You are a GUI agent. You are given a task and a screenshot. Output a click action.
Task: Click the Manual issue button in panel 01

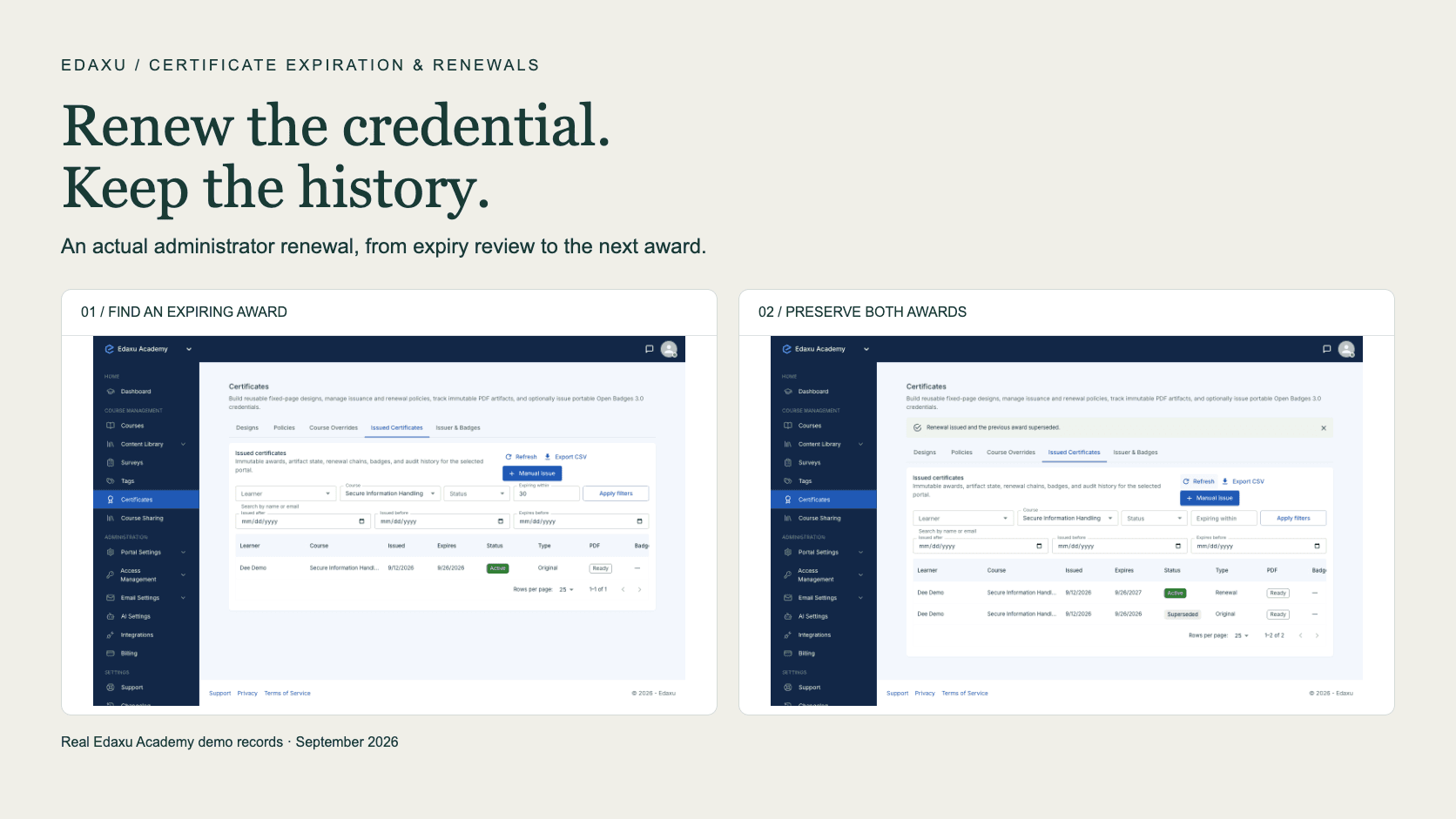pyautogui.click(x=532, y=473)
